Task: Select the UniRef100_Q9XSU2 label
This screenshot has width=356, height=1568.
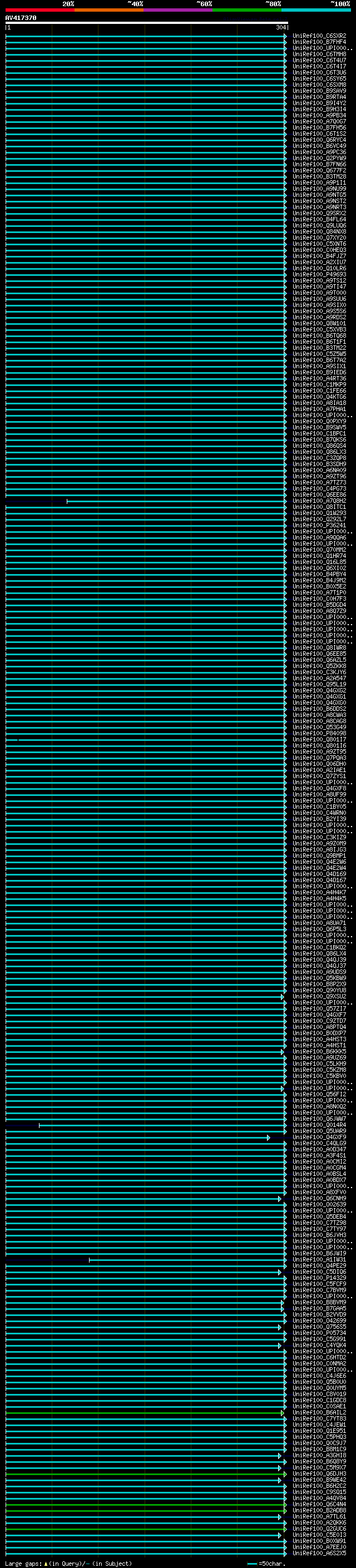Action: 319,996
